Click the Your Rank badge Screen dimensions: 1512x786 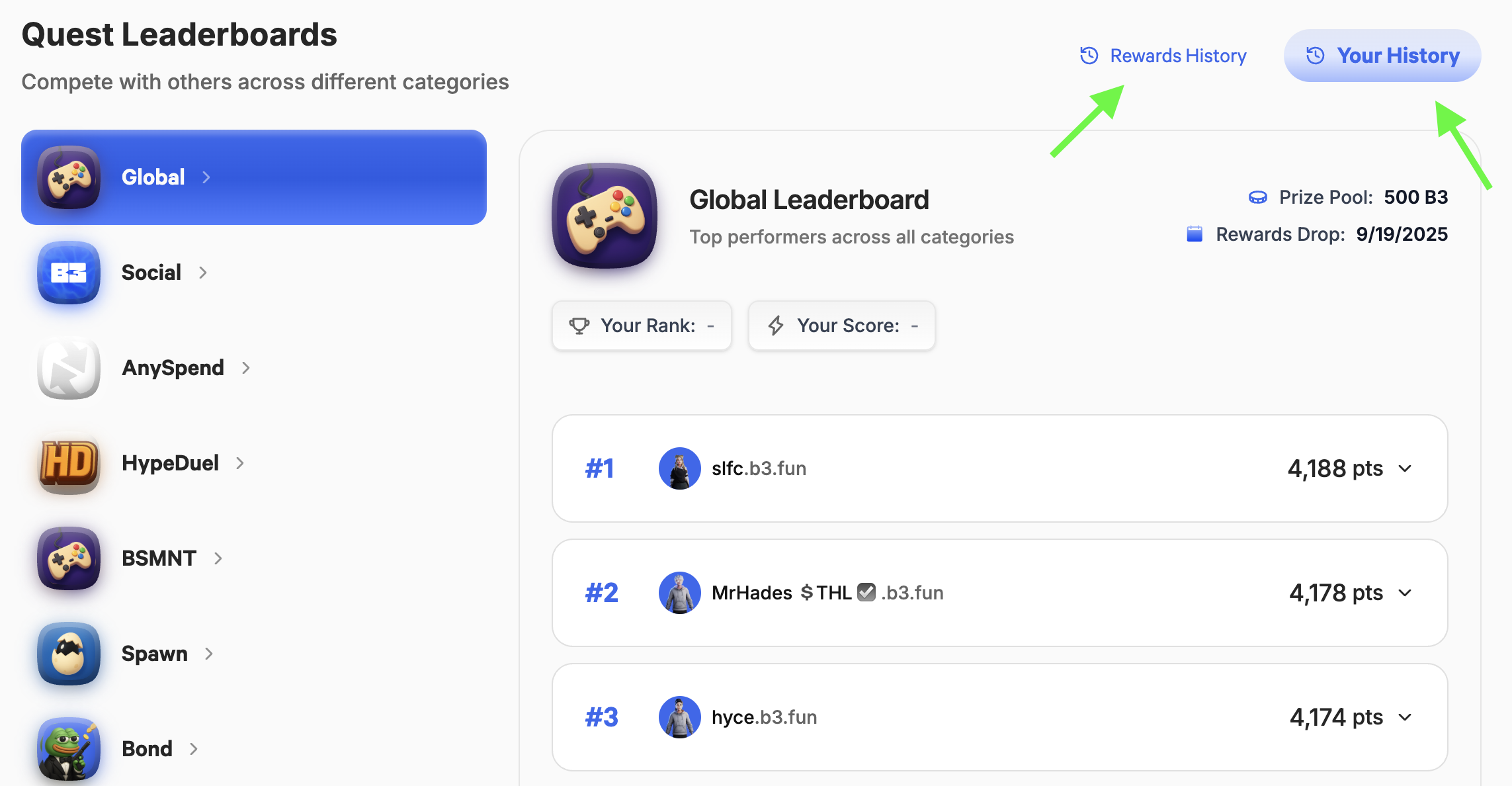coord(642,326)
